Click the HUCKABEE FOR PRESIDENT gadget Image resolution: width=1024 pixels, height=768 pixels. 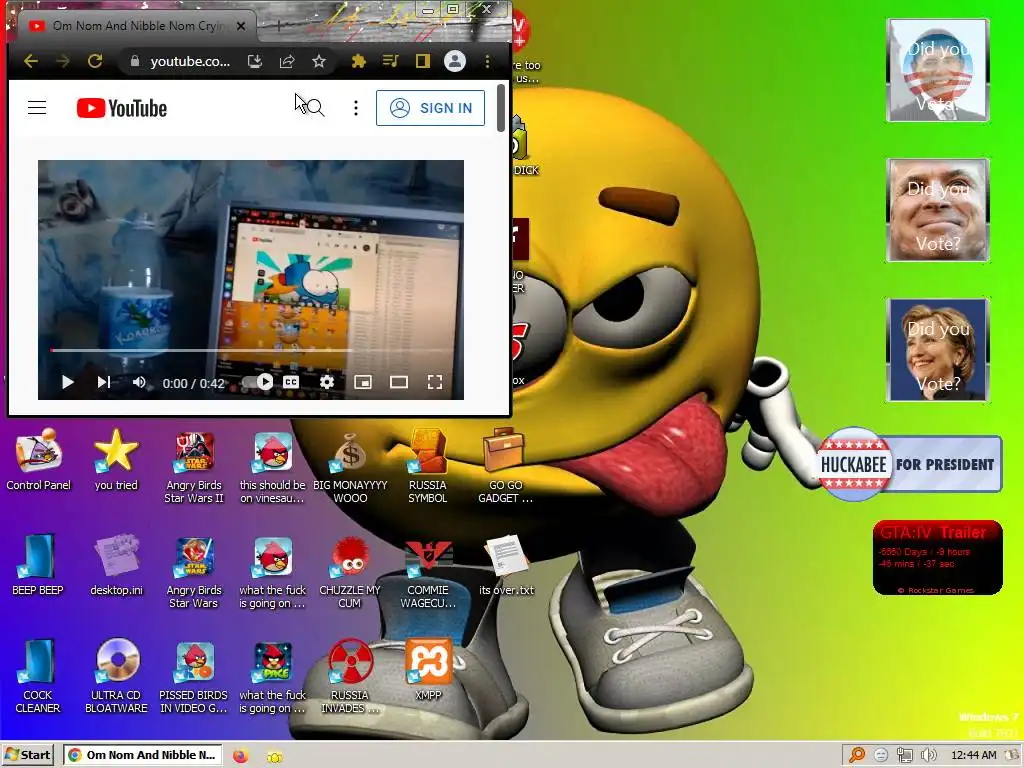910,464
